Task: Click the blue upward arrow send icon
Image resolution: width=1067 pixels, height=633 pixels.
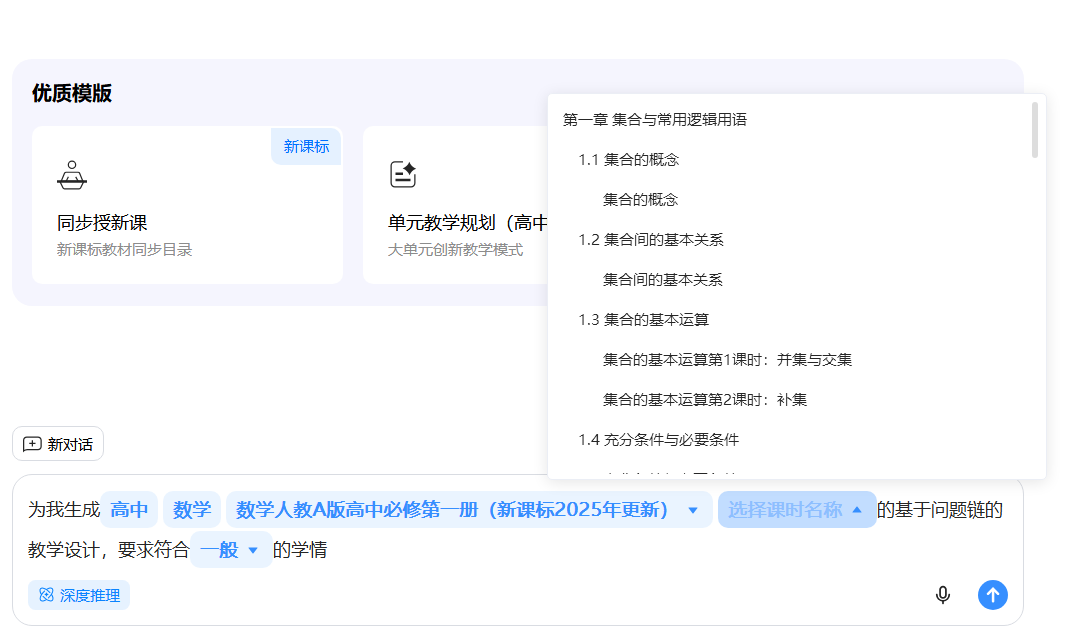Action: pyautogui.click(x=993, y=594)
